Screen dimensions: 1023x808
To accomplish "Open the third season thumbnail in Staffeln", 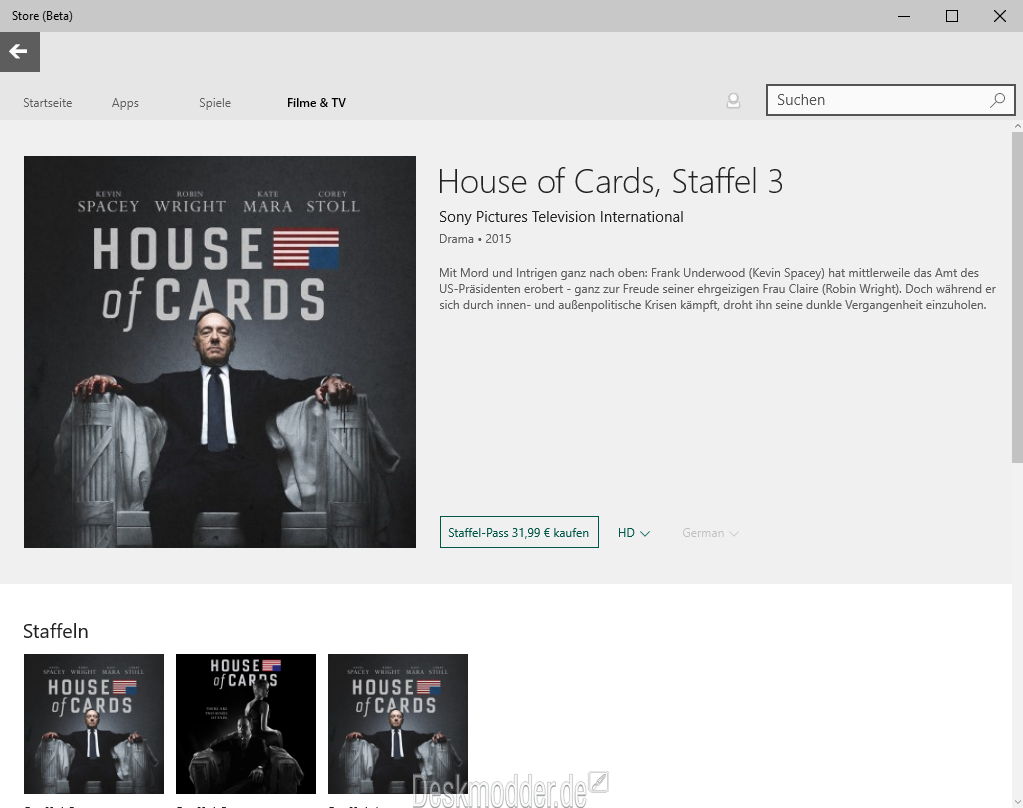I will pos(398,724).
